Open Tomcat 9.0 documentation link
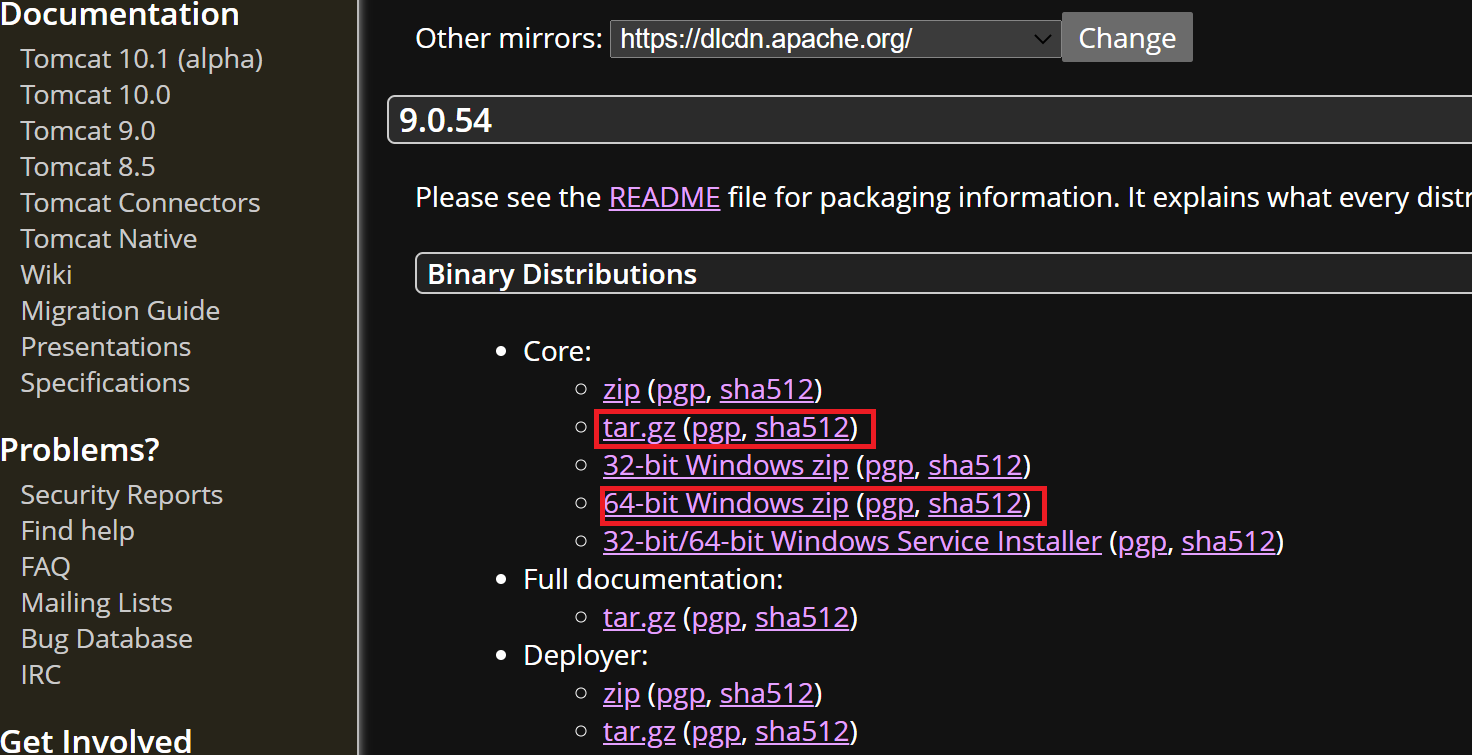This screenshot has height=755, width=1472. point(87,131)
